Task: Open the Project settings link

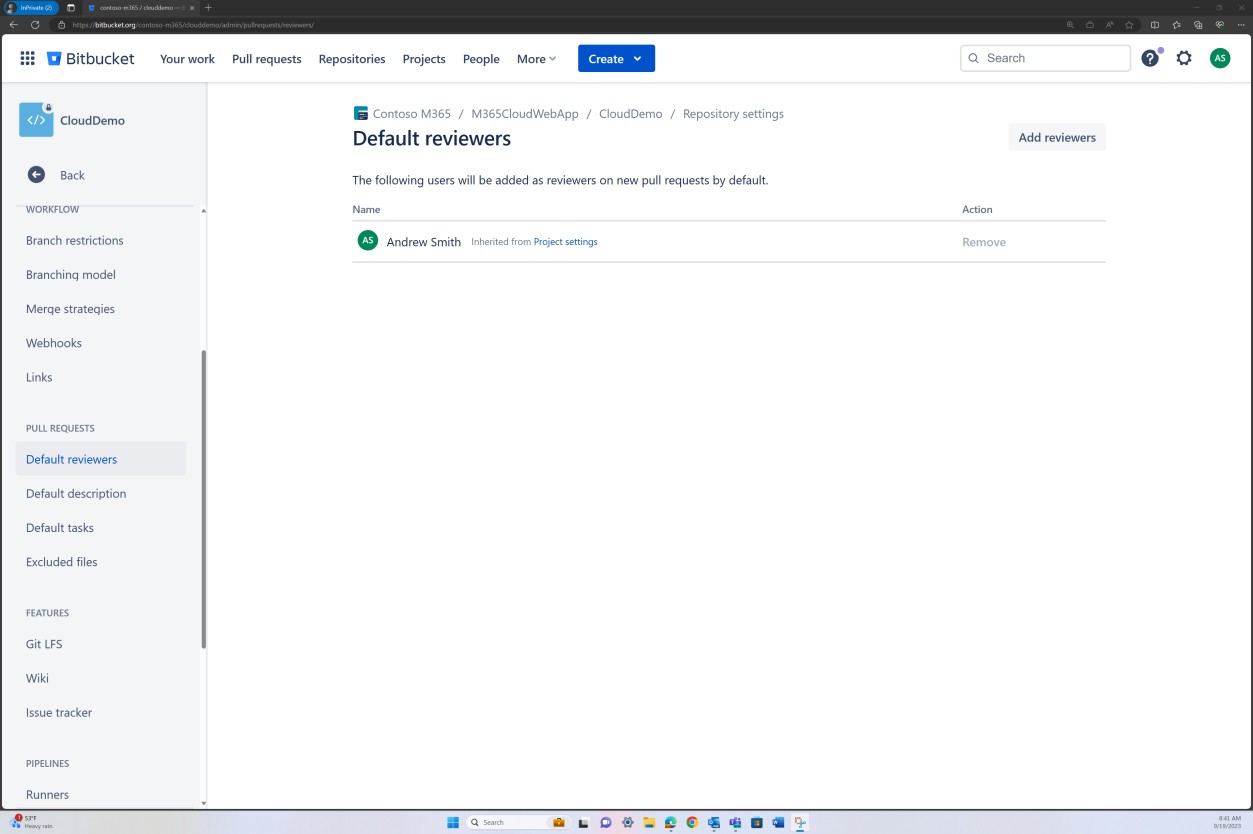Action: [565, 241]
